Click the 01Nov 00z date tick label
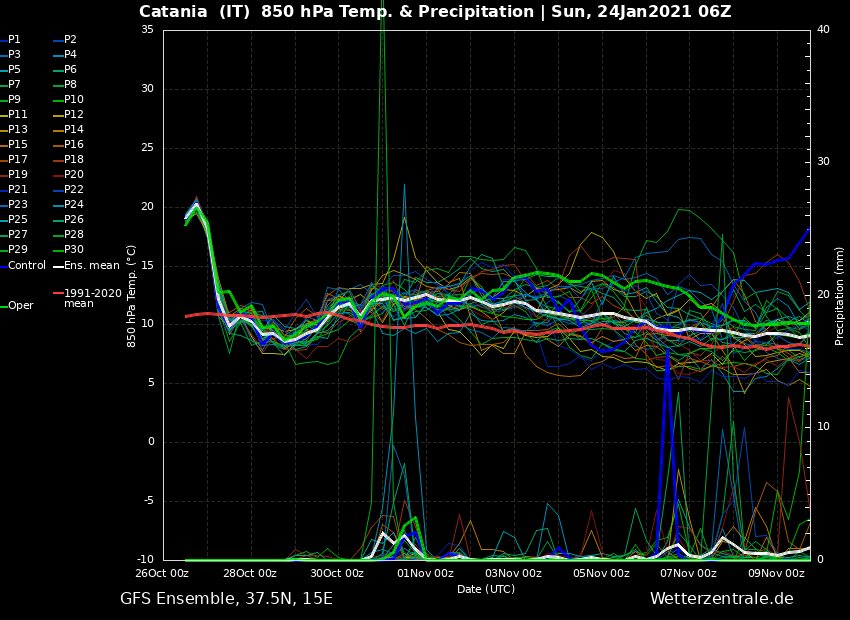The height and width of the screenshot is (620, 850). tap(425, 574)
